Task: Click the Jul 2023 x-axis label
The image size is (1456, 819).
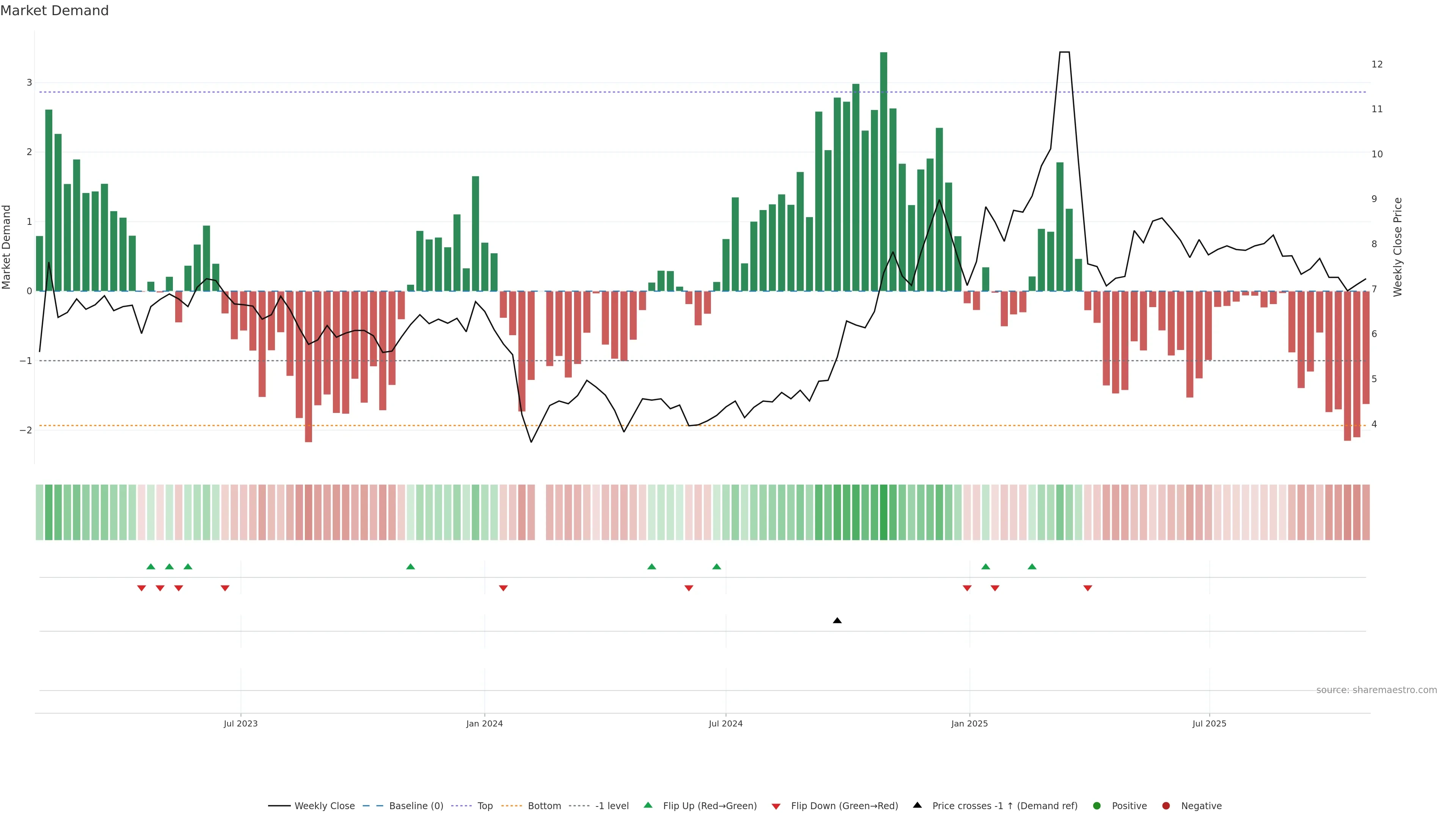Action: (240, 723)
